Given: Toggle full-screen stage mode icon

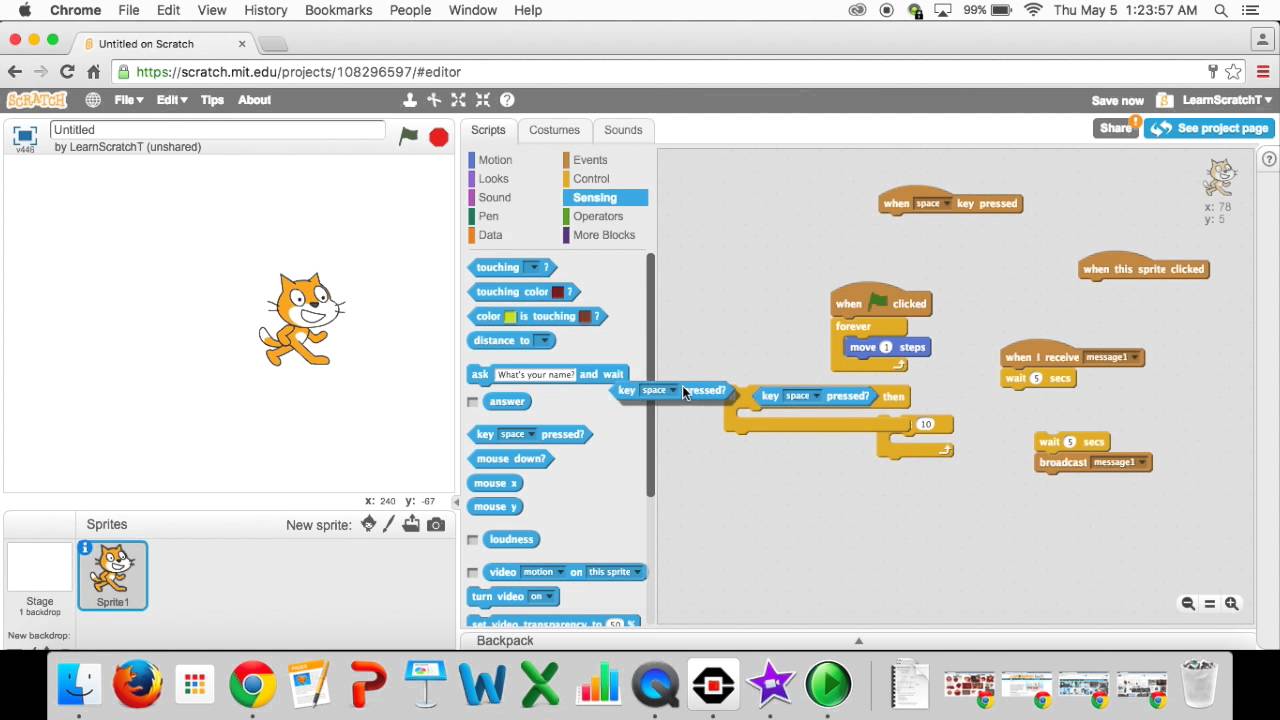Looking at the screenshot, I should point(25,135).
